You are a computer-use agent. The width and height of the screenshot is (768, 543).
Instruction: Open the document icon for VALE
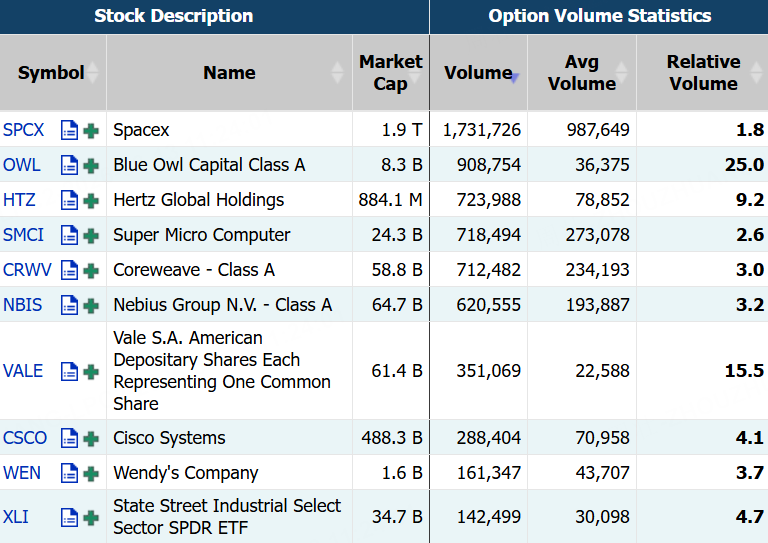[69, 372]
